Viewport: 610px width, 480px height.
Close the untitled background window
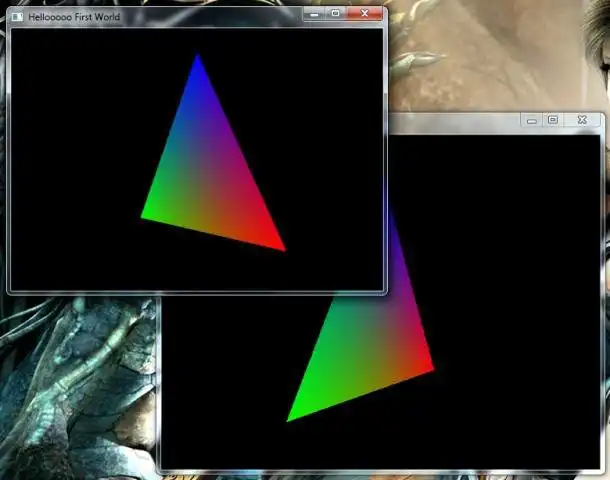pyautogui.click(x=582, y=120)
